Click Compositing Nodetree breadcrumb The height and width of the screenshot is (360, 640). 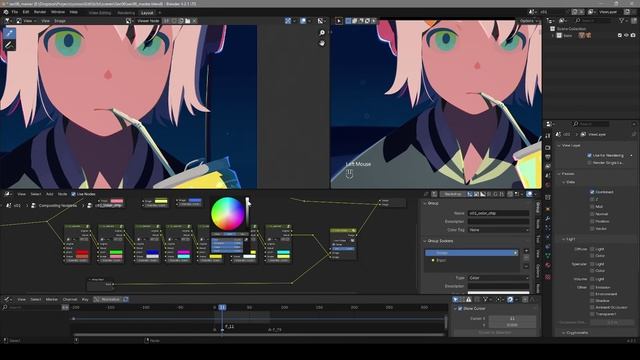58,206
